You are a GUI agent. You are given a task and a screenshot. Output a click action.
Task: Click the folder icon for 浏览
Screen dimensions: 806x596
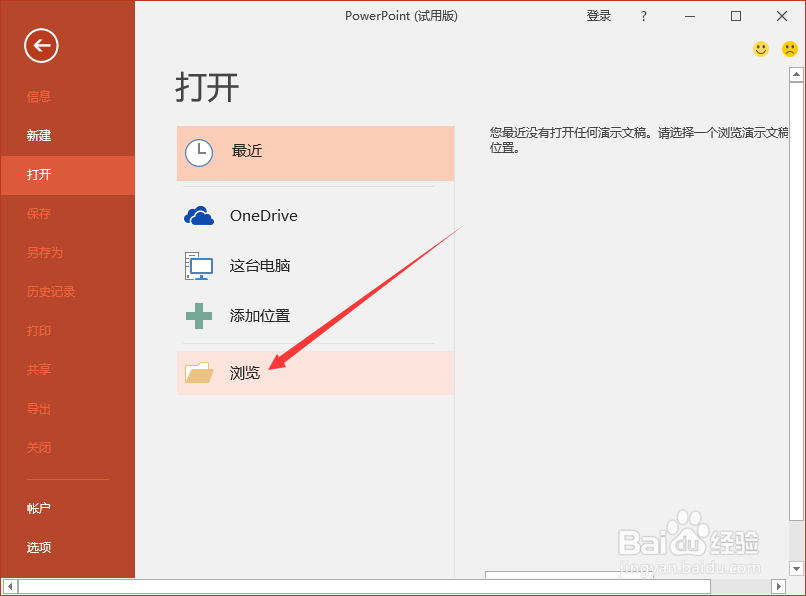tap(199, 373)
